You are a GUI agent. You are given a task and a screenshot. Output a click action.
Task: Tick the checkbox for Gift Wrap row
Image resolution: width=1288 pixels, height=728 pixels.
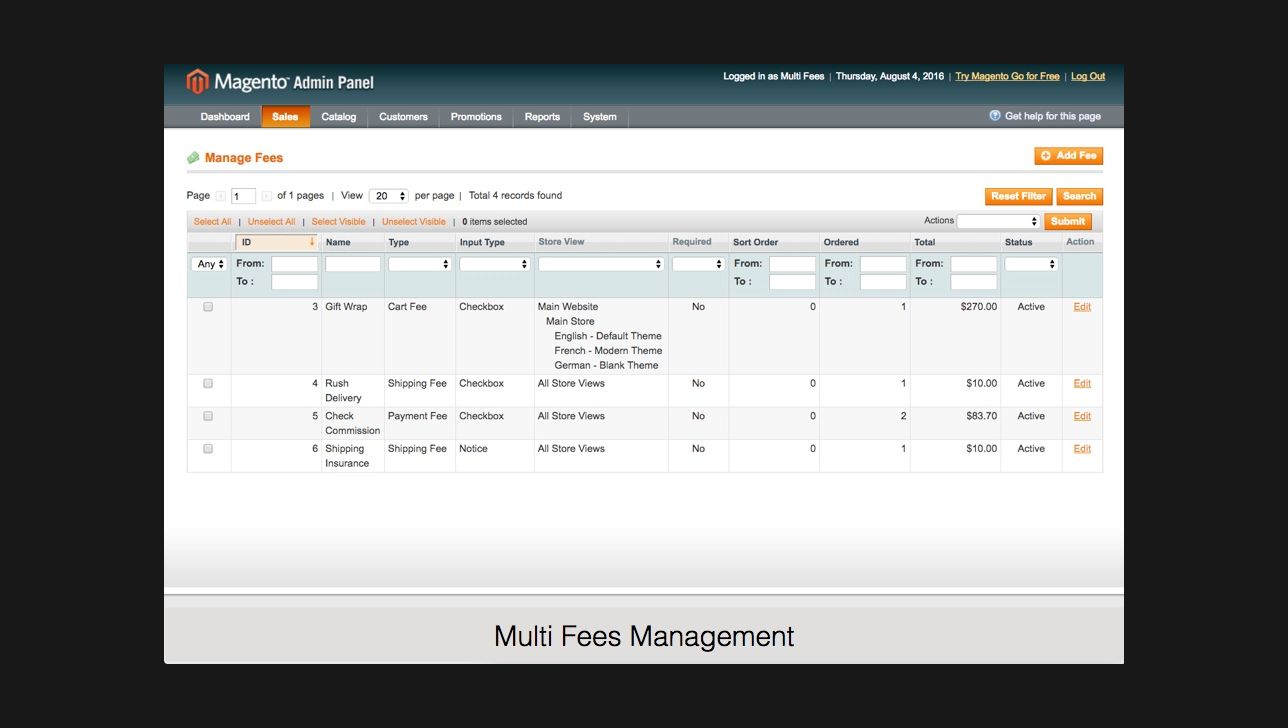click(x=208, y=307)
